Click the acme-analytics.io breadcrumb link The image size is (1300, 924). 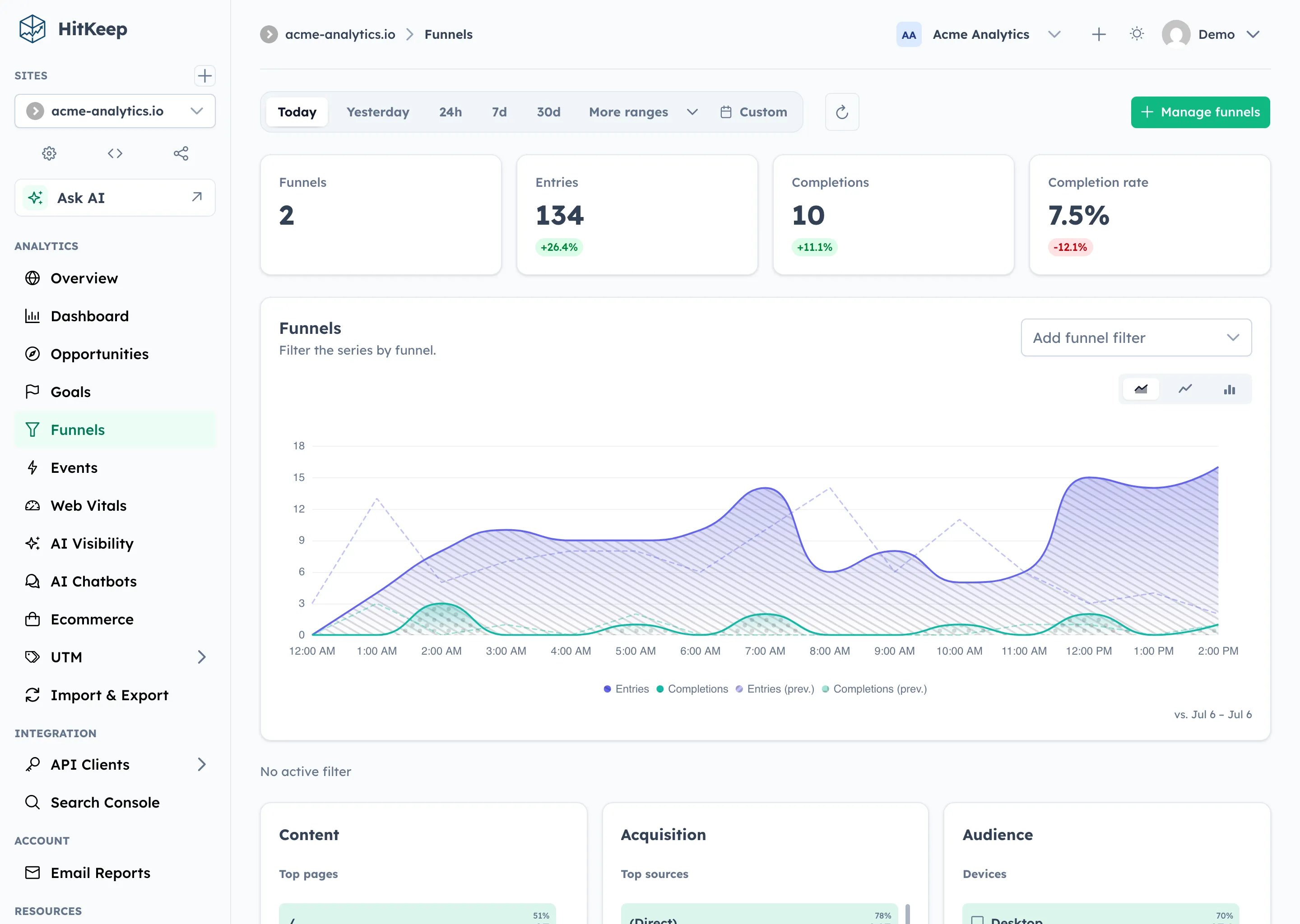[x=340, y=35]
